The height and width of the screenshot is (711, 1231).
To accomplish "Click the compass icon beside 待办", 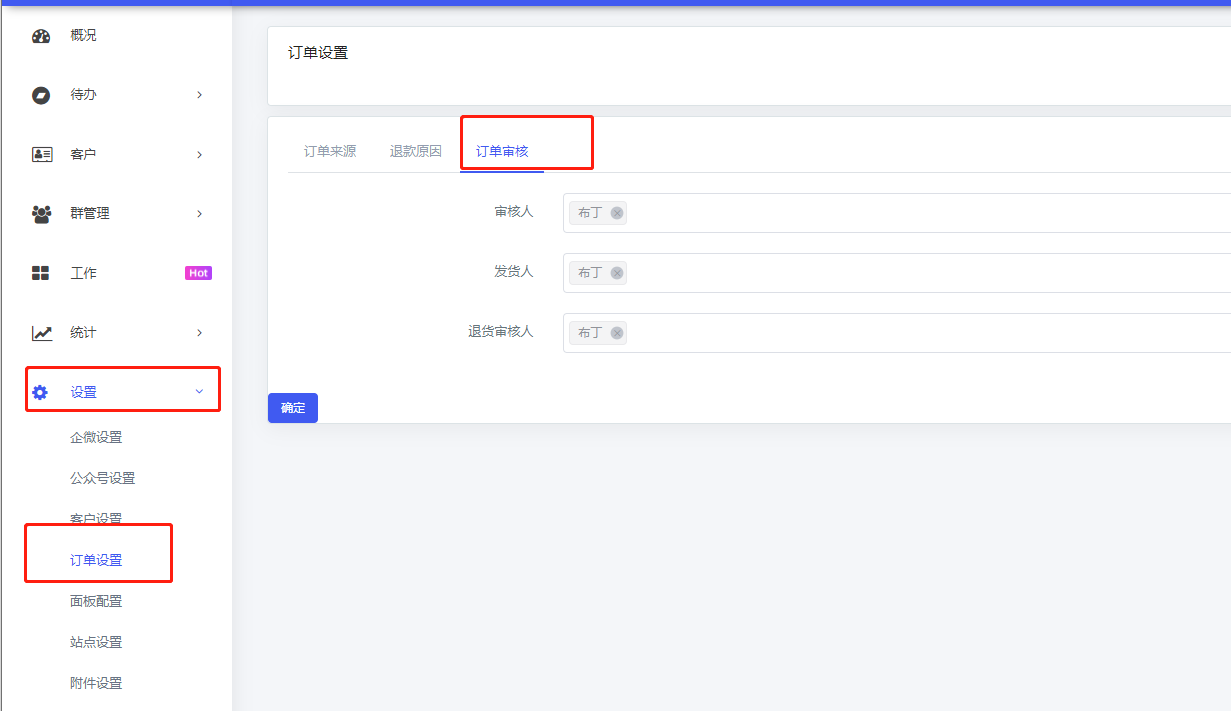I will [x=41, y=95].
